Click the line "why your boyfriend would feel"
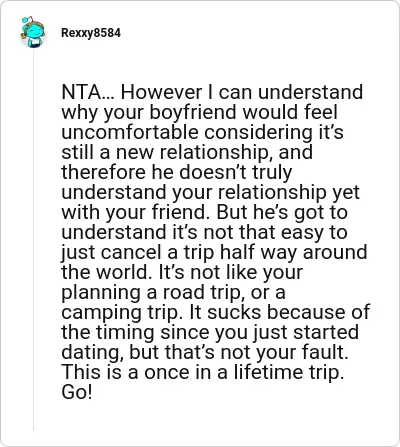This screenshot has width=400, height=447. pyautogui.click(x=200, y=113)
